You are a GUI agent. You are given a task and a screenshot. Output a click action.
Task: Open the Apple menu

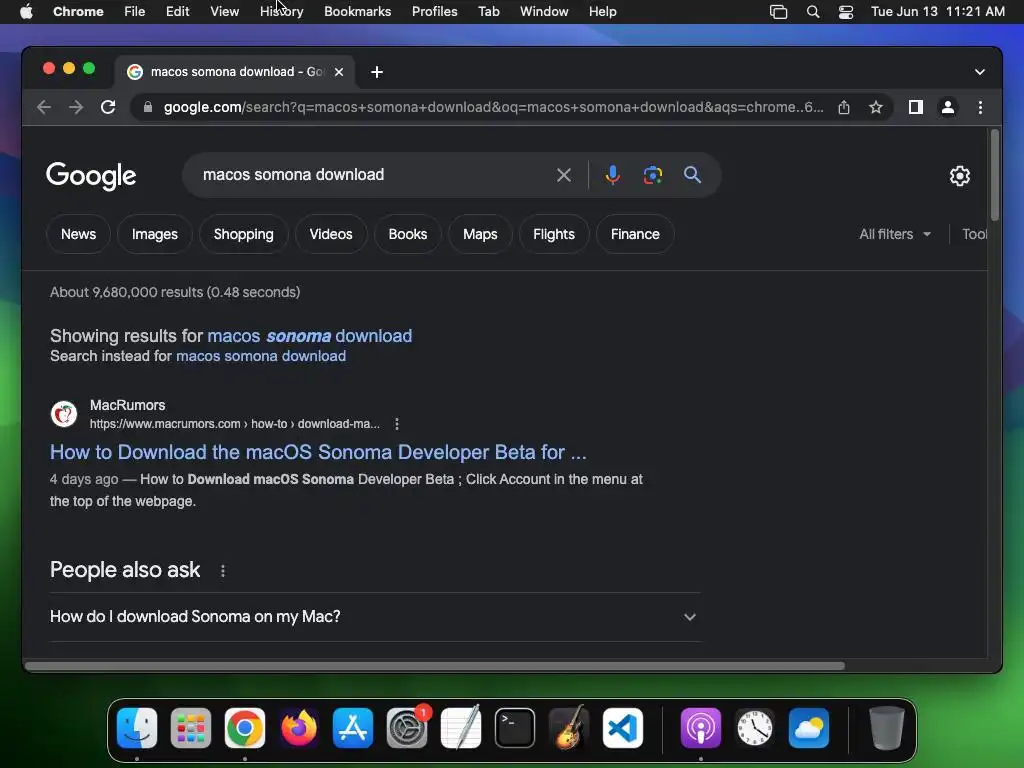[x=26, y=12]
